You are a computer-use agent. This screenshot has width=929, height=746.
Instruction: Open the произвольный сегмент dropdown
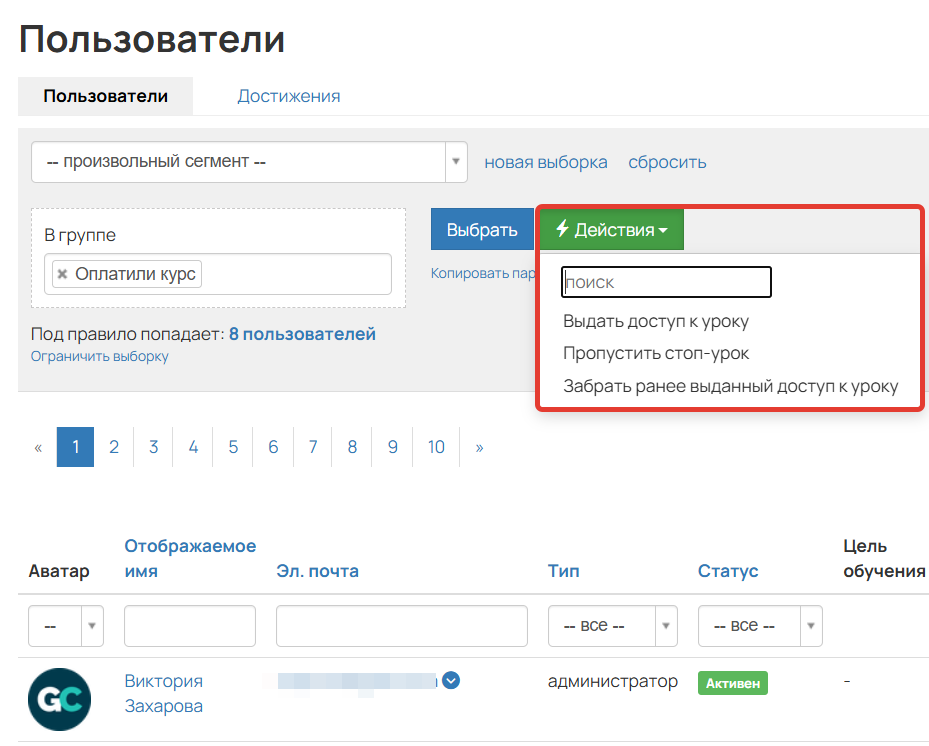[x=248, y=161]
